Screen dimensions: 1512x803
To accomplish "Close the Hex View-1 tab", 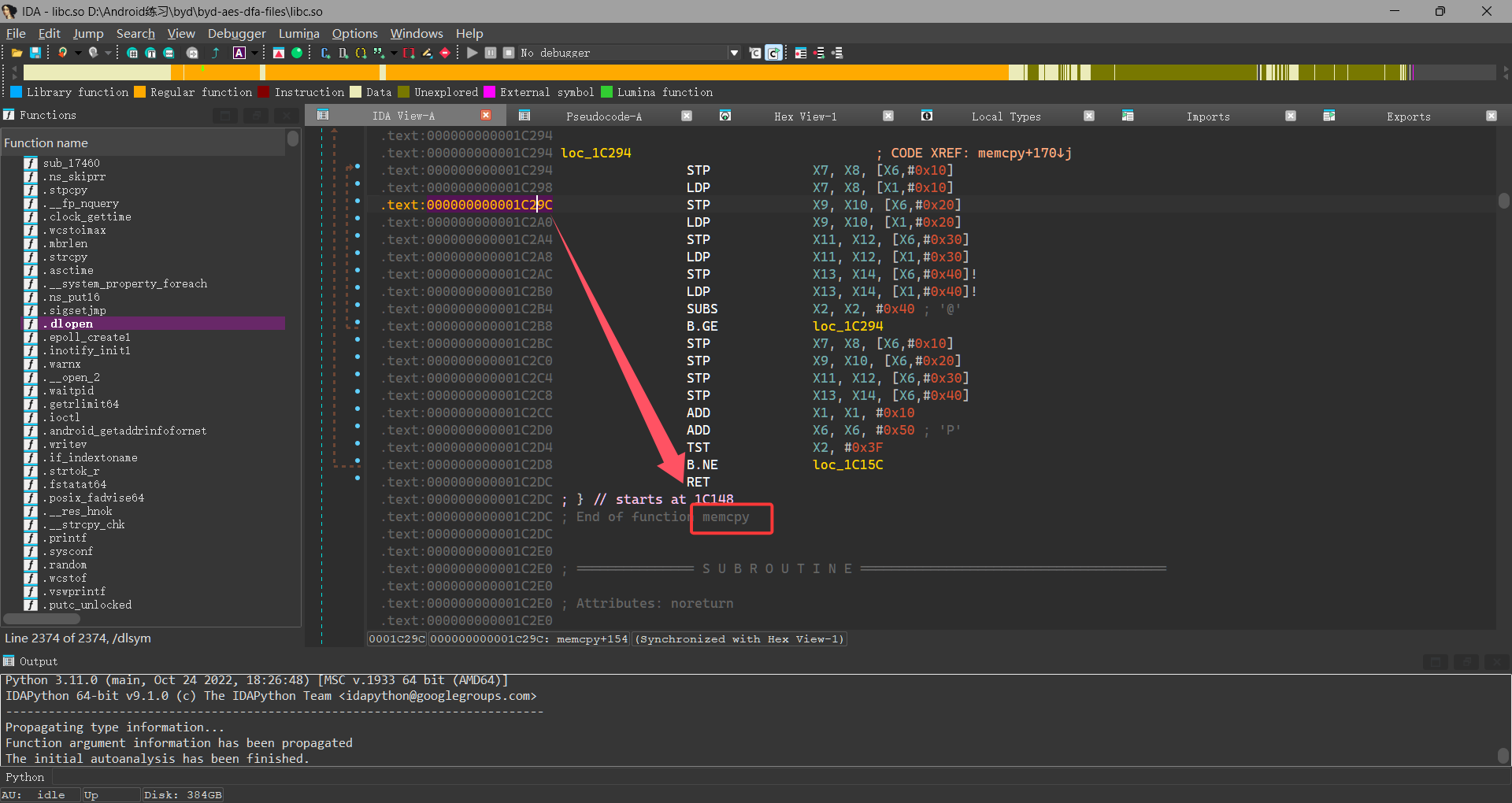I will 888,116.
